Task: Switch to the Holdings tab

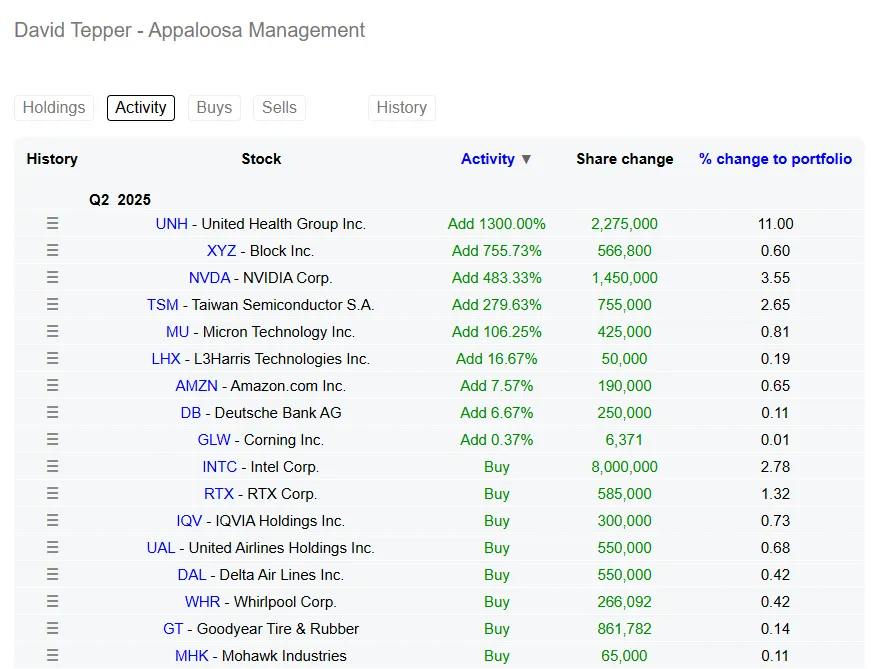Action: (x=54, y=108)
